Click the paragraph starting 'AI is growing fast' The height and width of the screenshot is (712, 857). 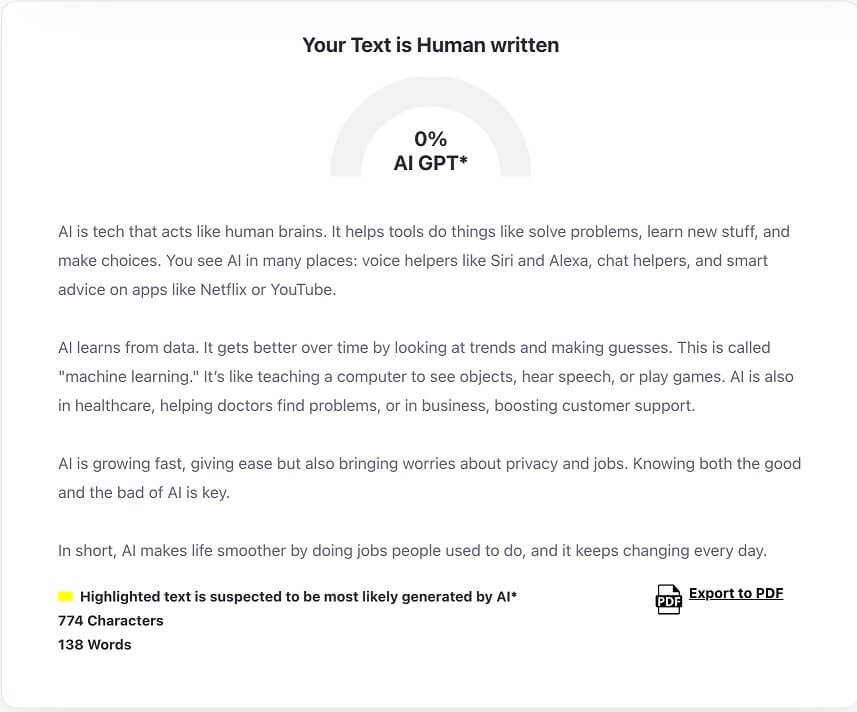429,477
